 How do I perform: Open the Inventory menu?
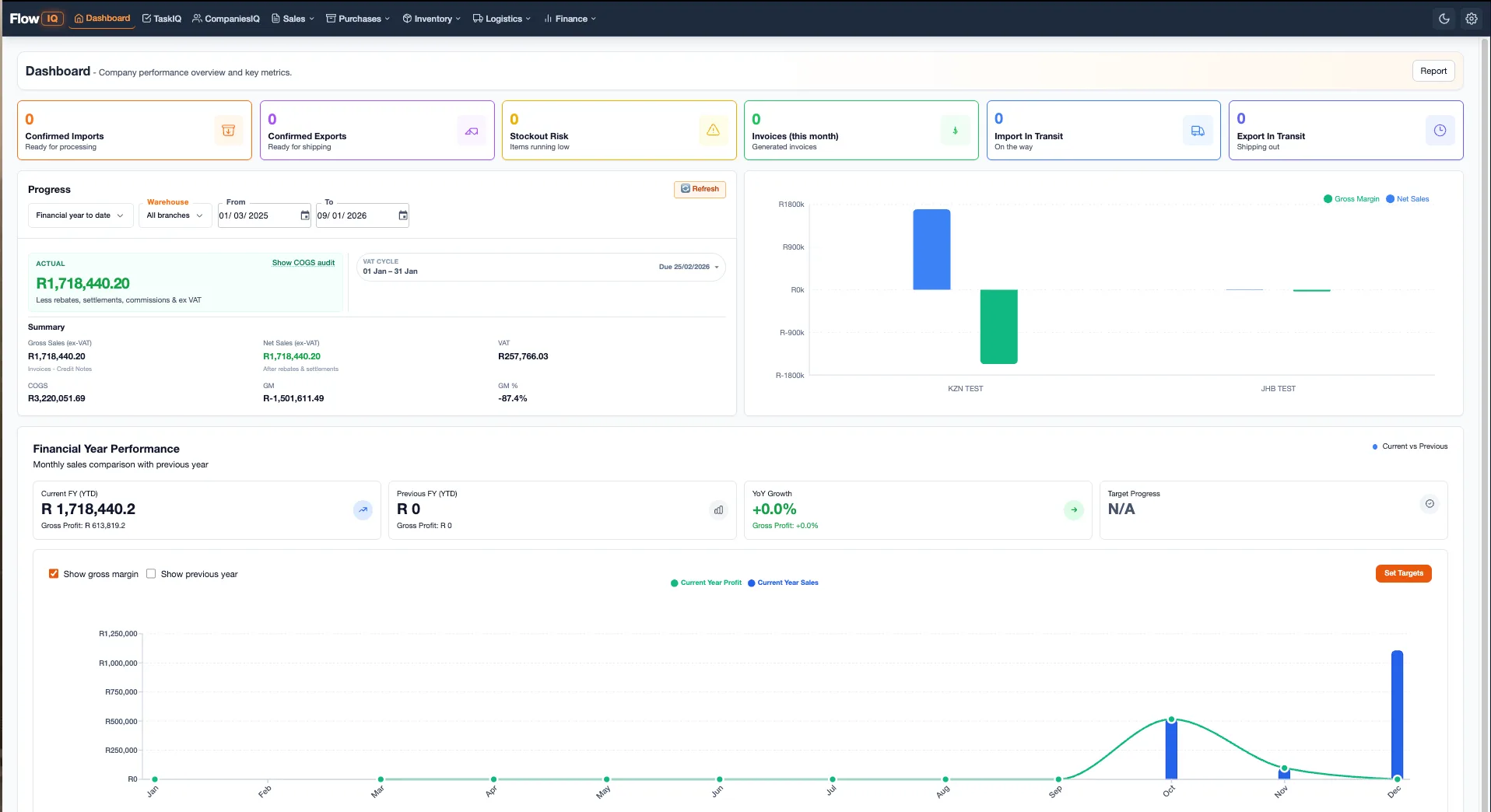tap(430, 18)
